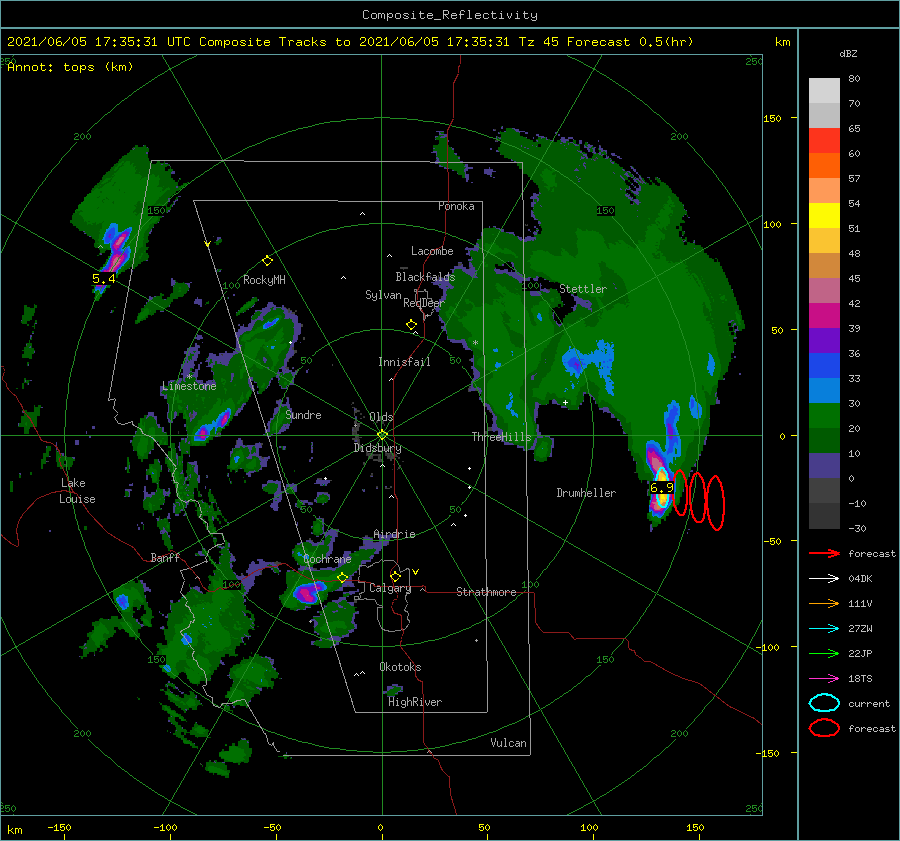Click the UTC Composite Tracks timestamp header

[x=350, y=42]
